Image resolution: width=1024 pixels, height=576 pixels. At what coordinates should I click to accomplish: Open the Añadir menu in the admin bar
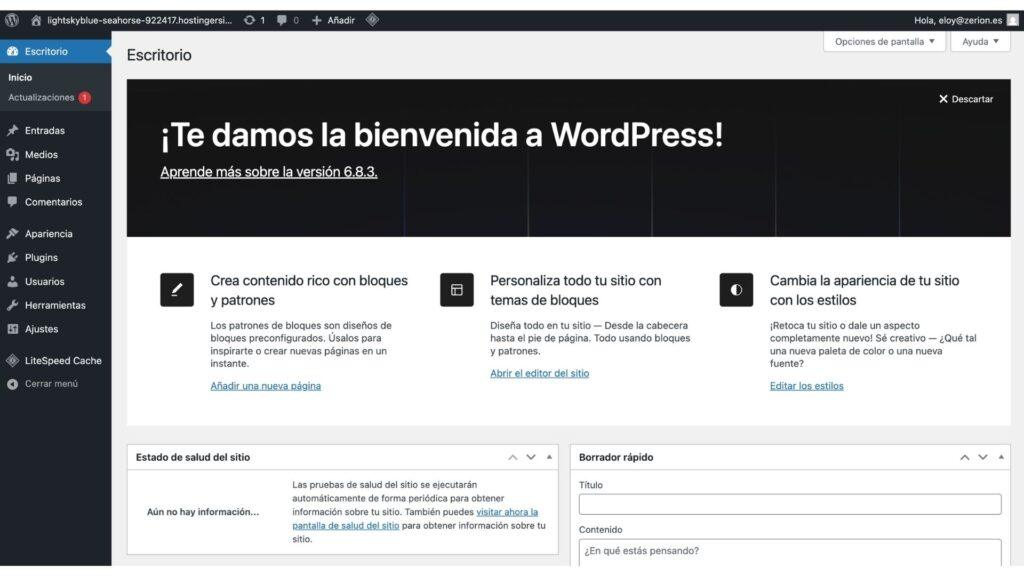330,18
